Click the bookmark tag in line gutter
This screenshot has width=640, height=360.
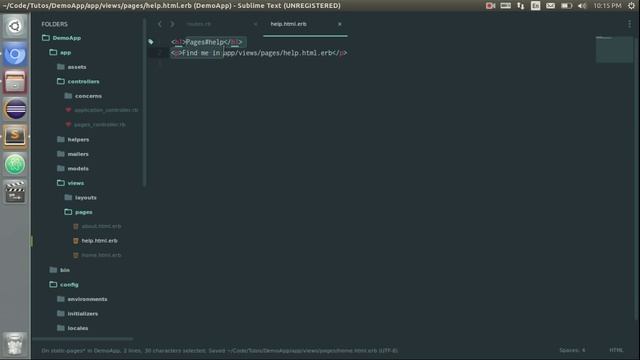coord(151,42)
